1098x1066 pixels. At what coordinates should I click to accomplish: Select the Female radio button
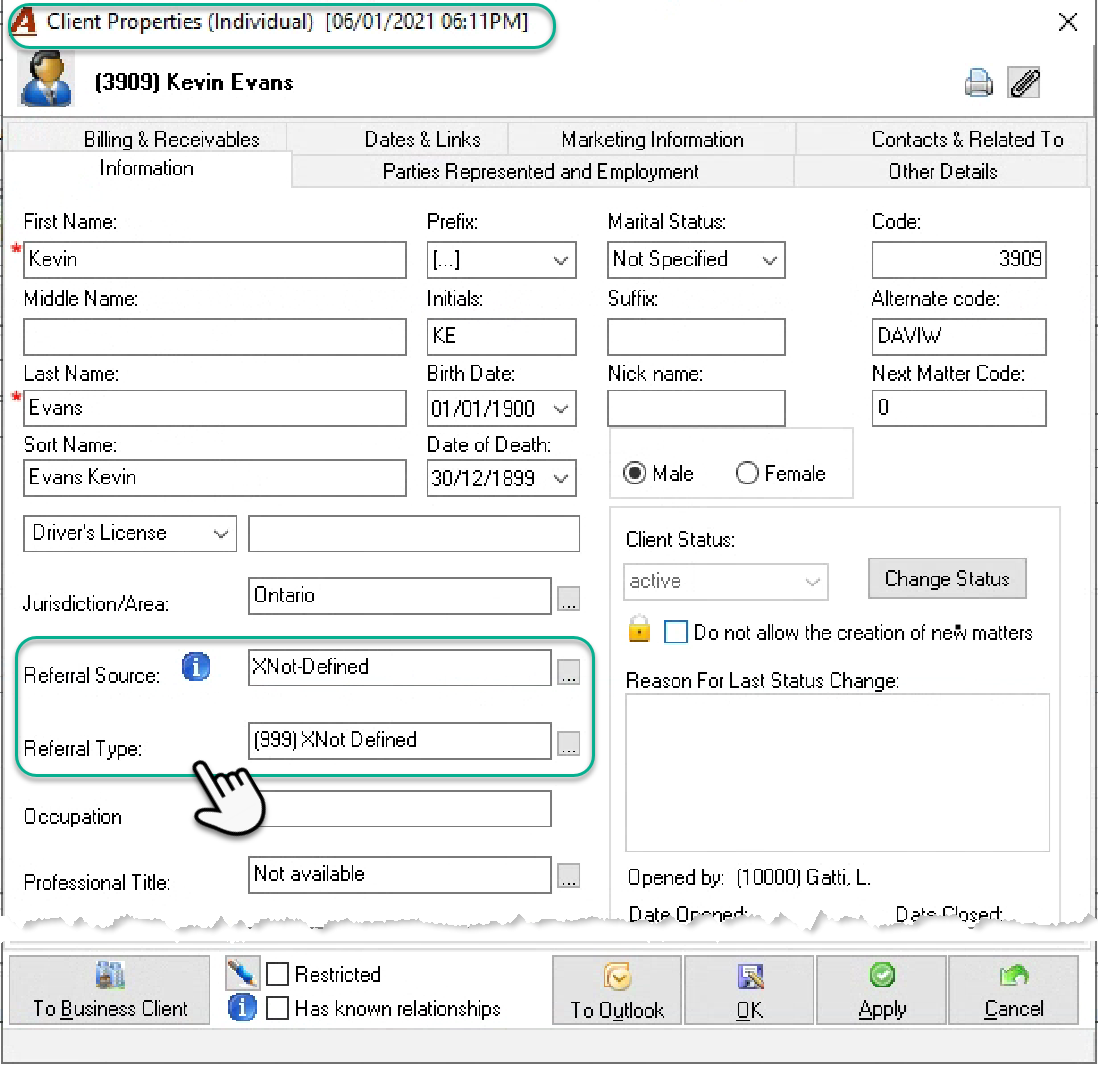pos(746,473)
